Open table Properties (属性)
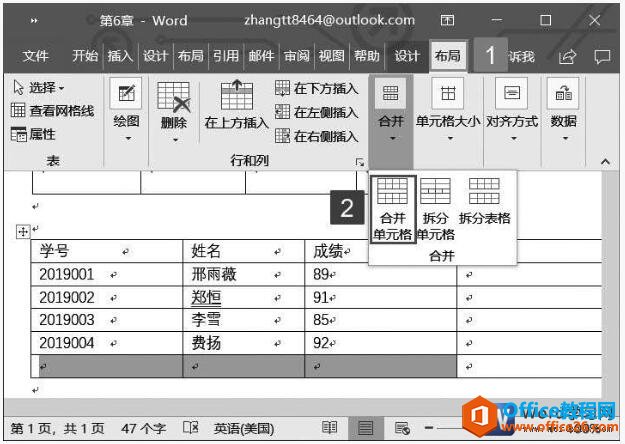Screen dimensions: 625x444 (x=33, y=134)
